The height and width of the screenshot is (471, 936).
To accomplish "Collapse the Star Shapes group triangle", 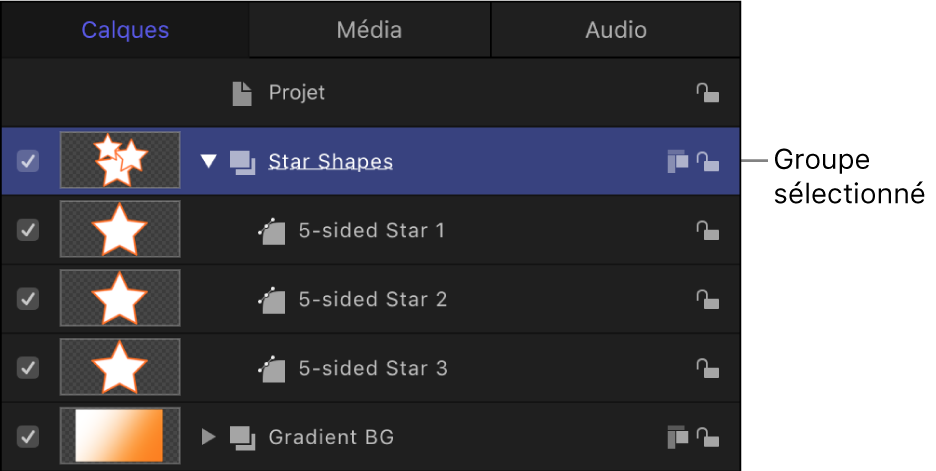I will point(208,161).
